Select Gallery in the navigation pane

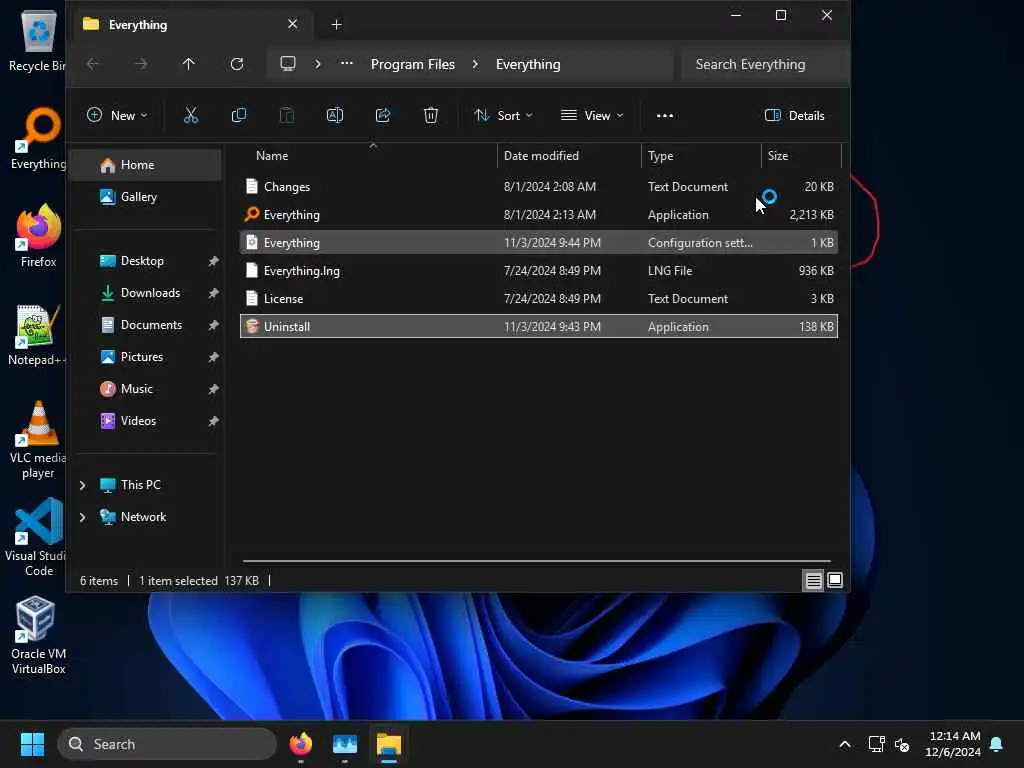tap(145, 197)
